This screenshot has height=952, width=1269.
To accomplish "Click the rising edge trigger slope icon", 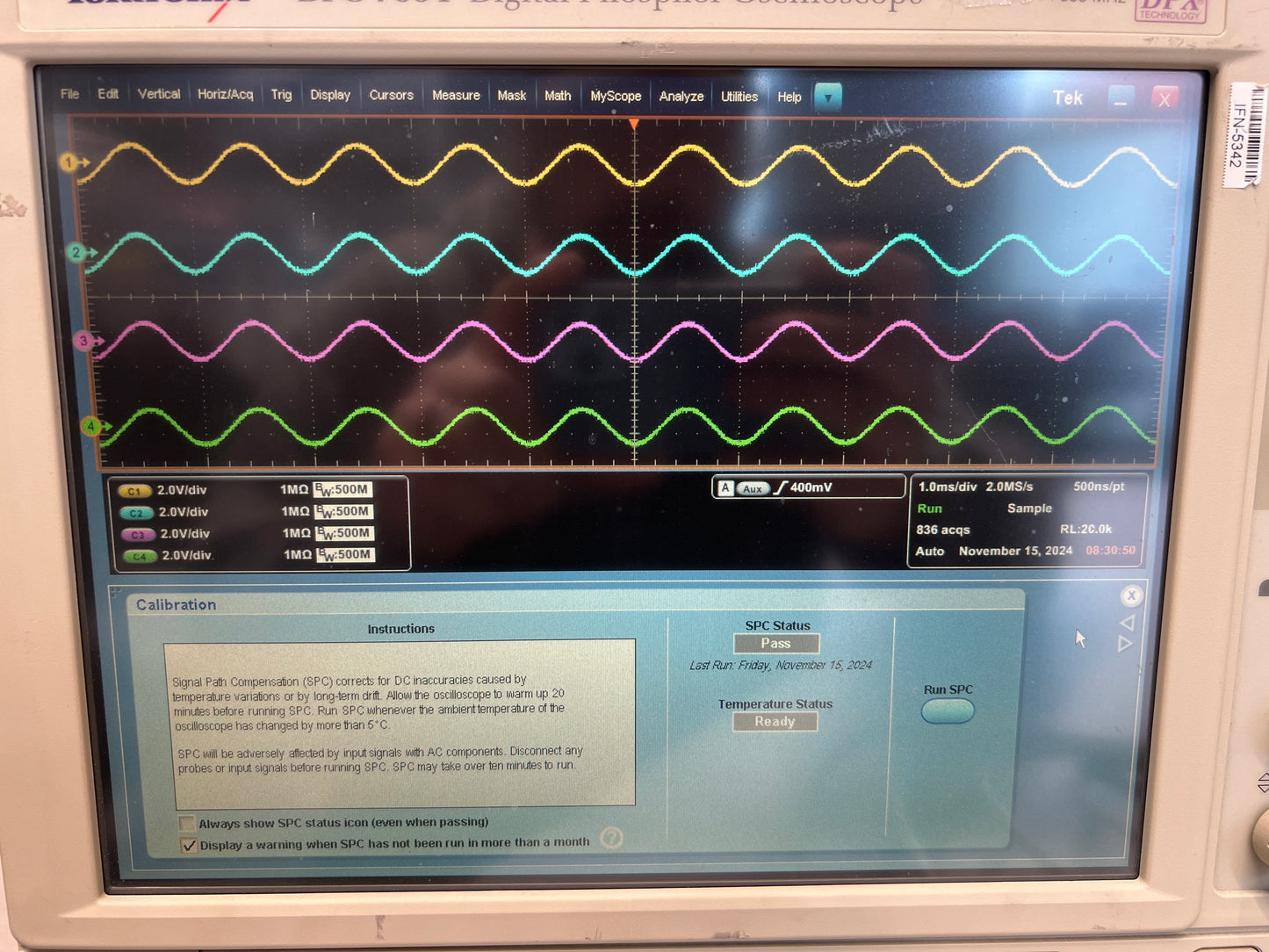I will click(x=780, y=487).
